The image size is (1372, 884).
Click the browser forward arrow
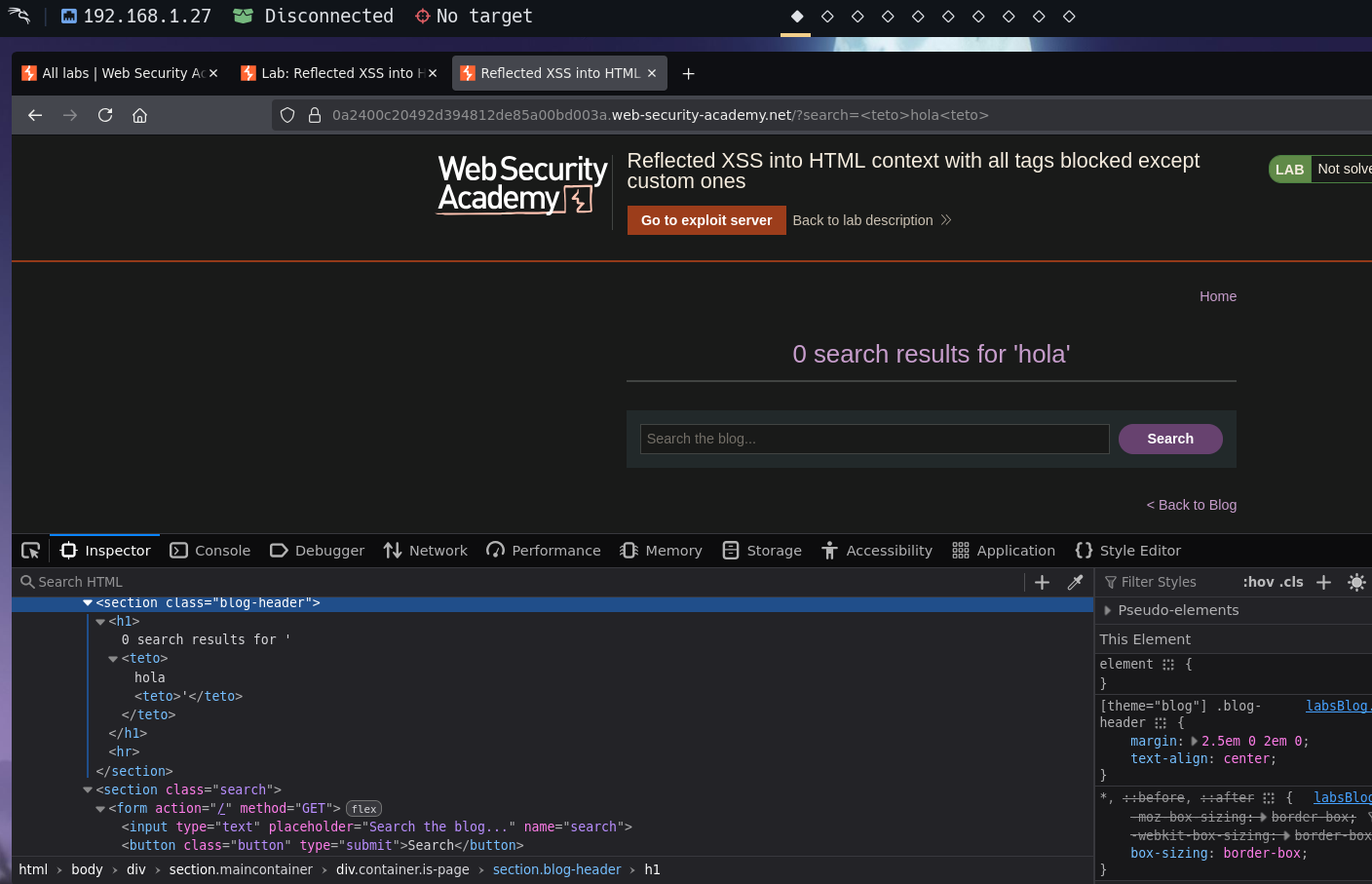(x=70, y=115)
